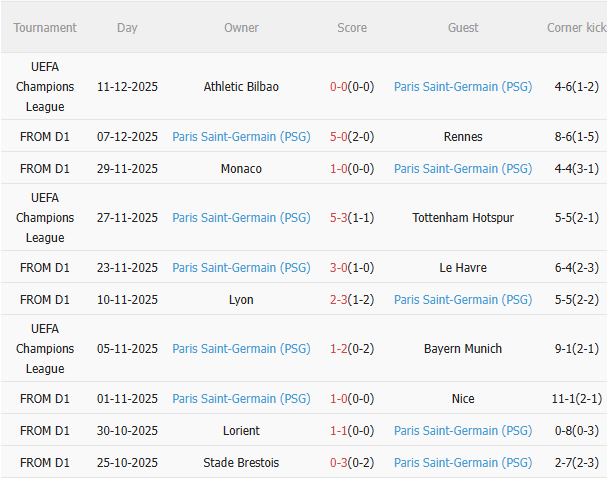Open PSG link in the Lyon match row
This screenshot has height=488, width=607.
[x=463, y=300]
